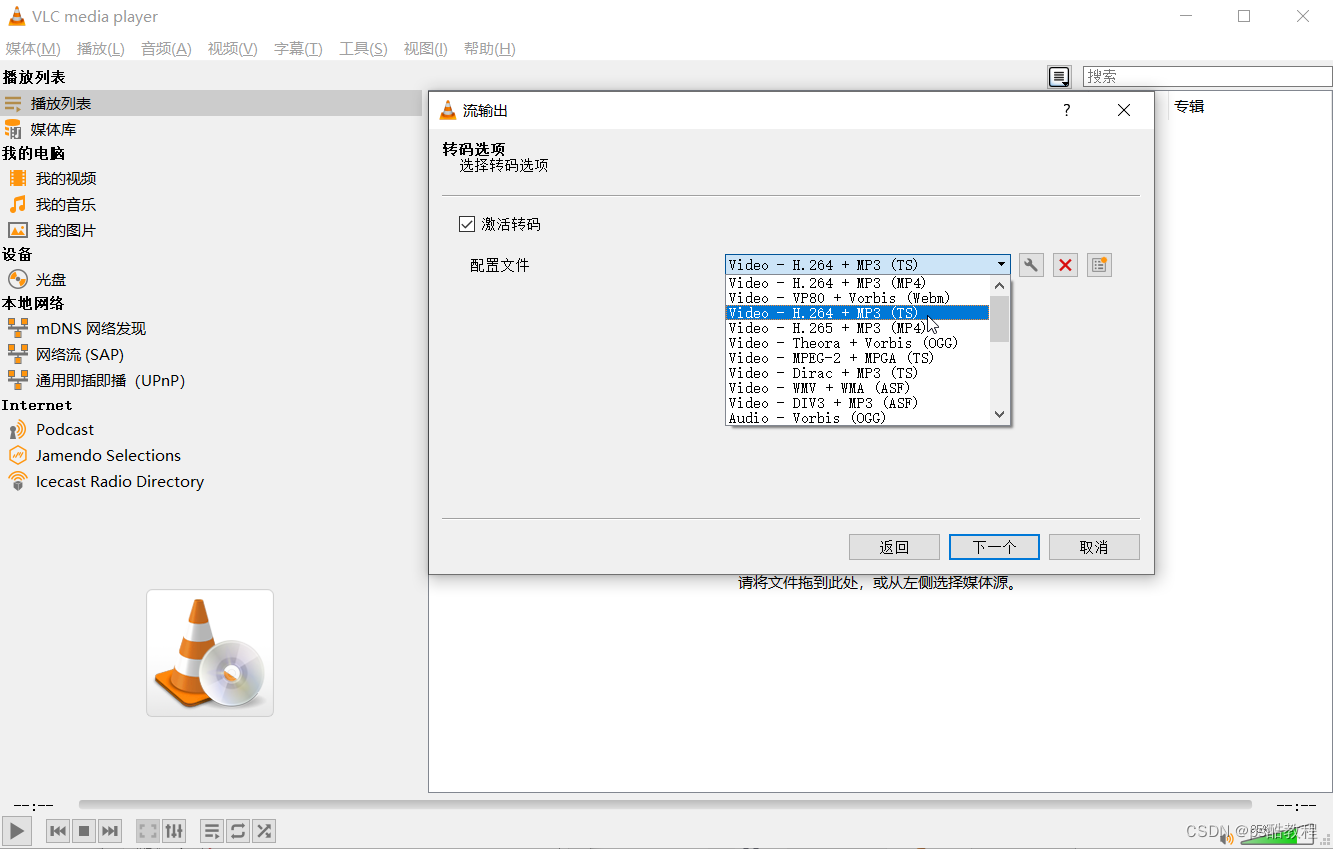Delete selected profile with red X
The width and height of the screenshot is (1333, 849).
1065,265
